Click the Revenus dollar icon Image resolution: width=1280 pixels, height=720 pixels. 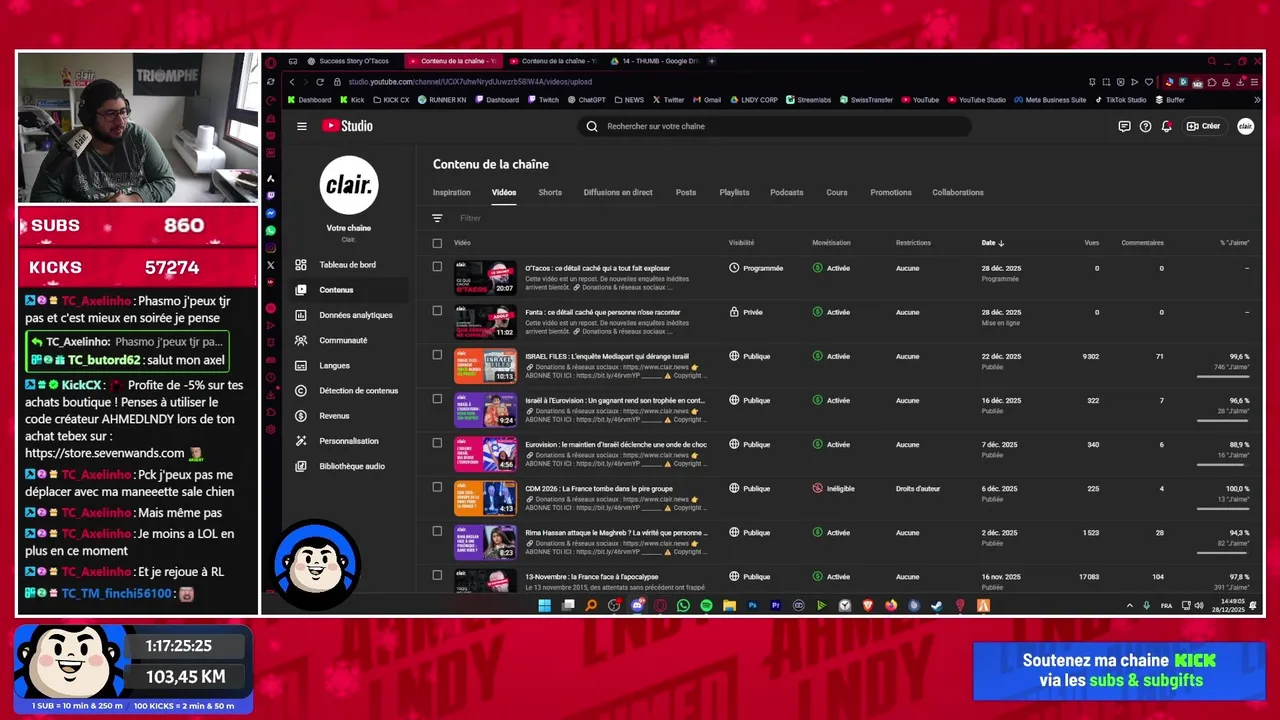pyautogui.click(x=301, y=416)
